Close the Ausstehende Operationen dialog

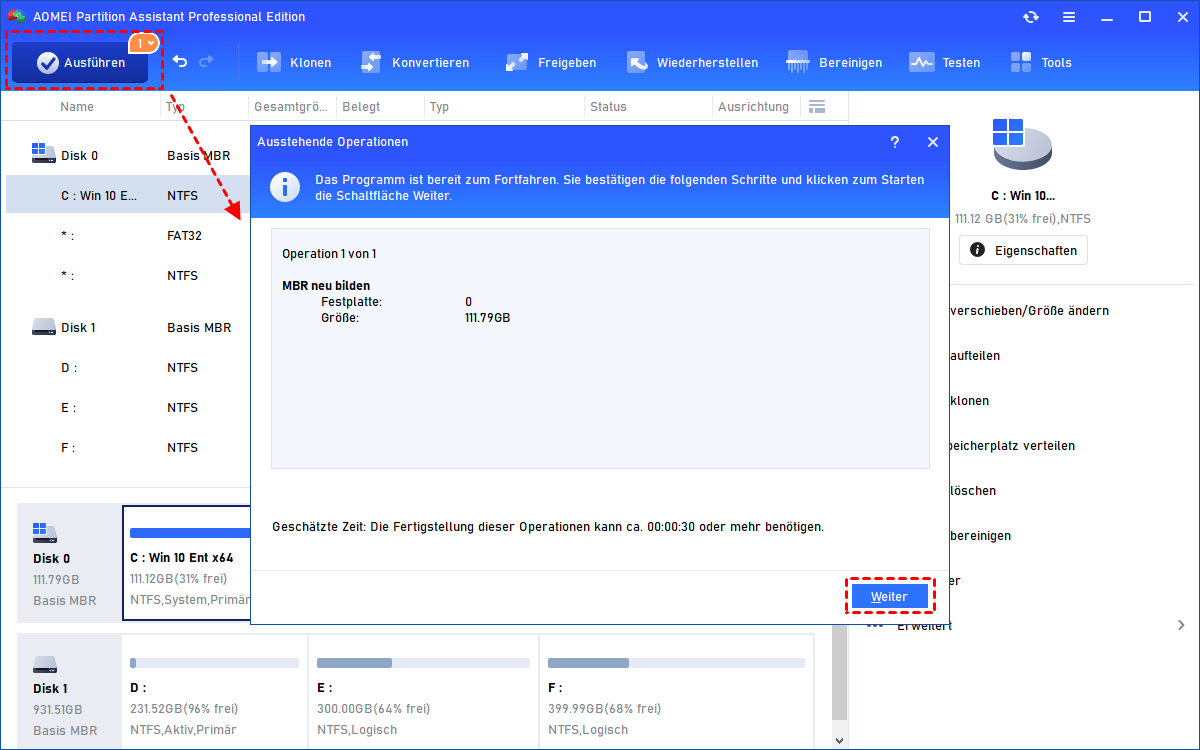933,142
